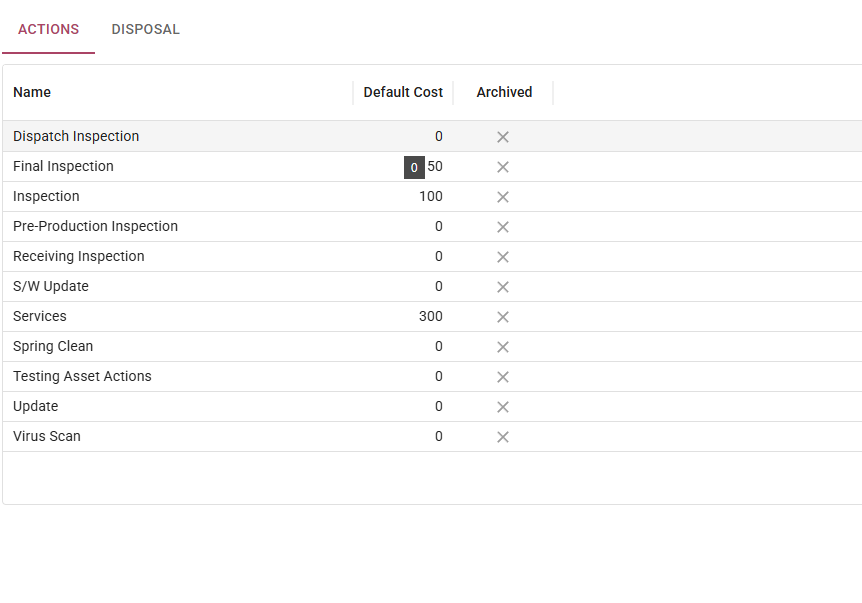The height and width of the screenshot is (603, 862).
Task: Click the archived X icon for Receiving Inspection
Action: pyautogui.click(x=503, y=257)
